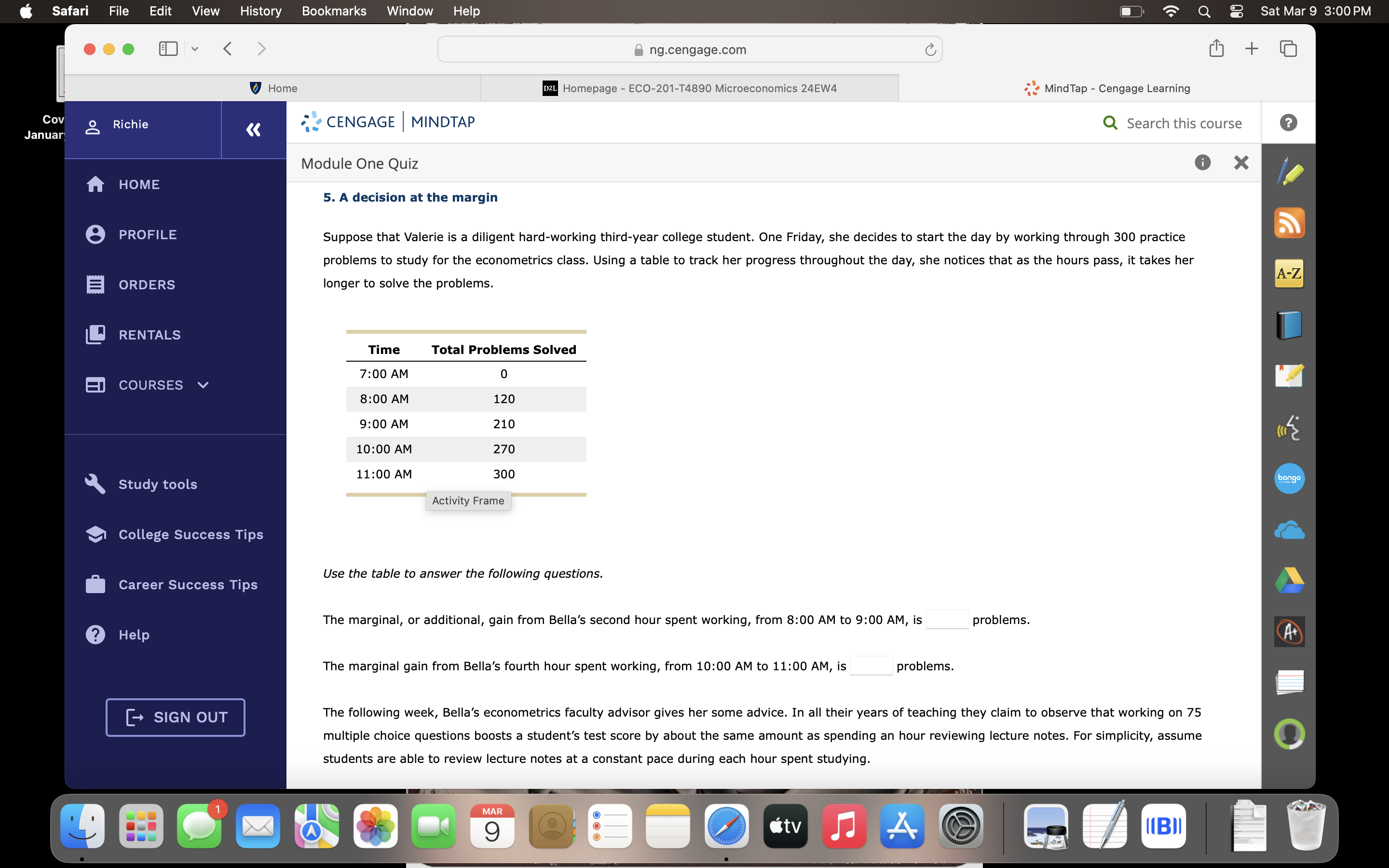Open the RSS feed study tool

1289,223
